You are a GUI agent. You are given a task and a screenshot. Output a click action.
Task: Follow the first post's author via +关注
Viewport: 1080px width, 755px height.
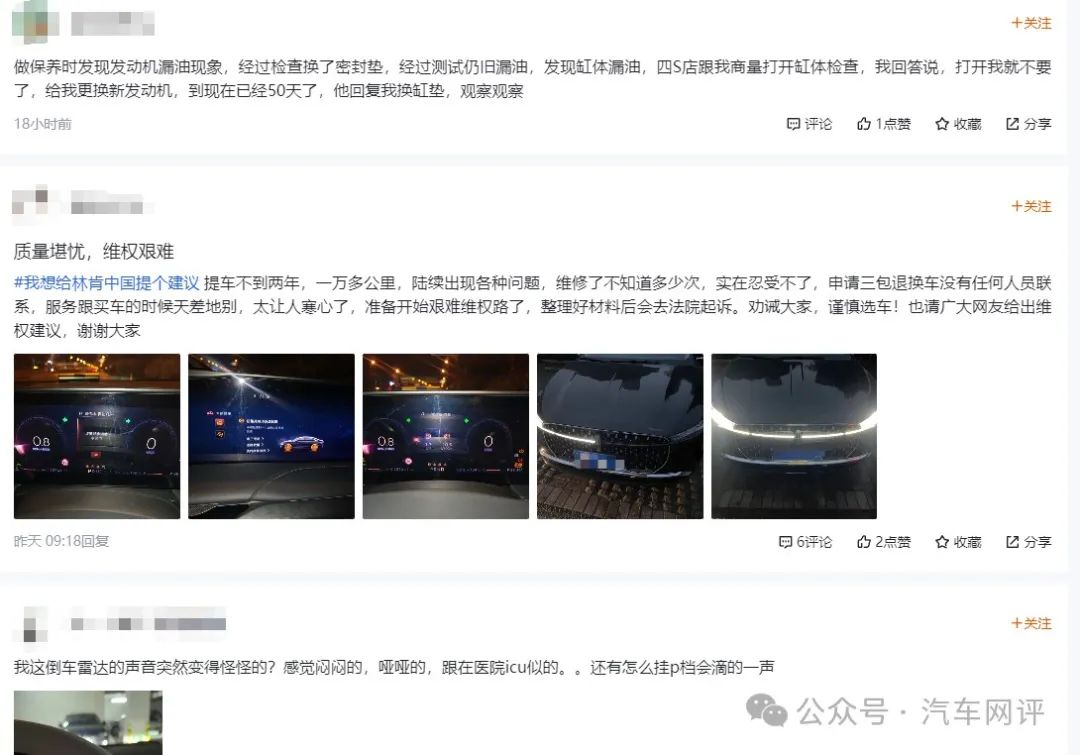coord(1031,23)
